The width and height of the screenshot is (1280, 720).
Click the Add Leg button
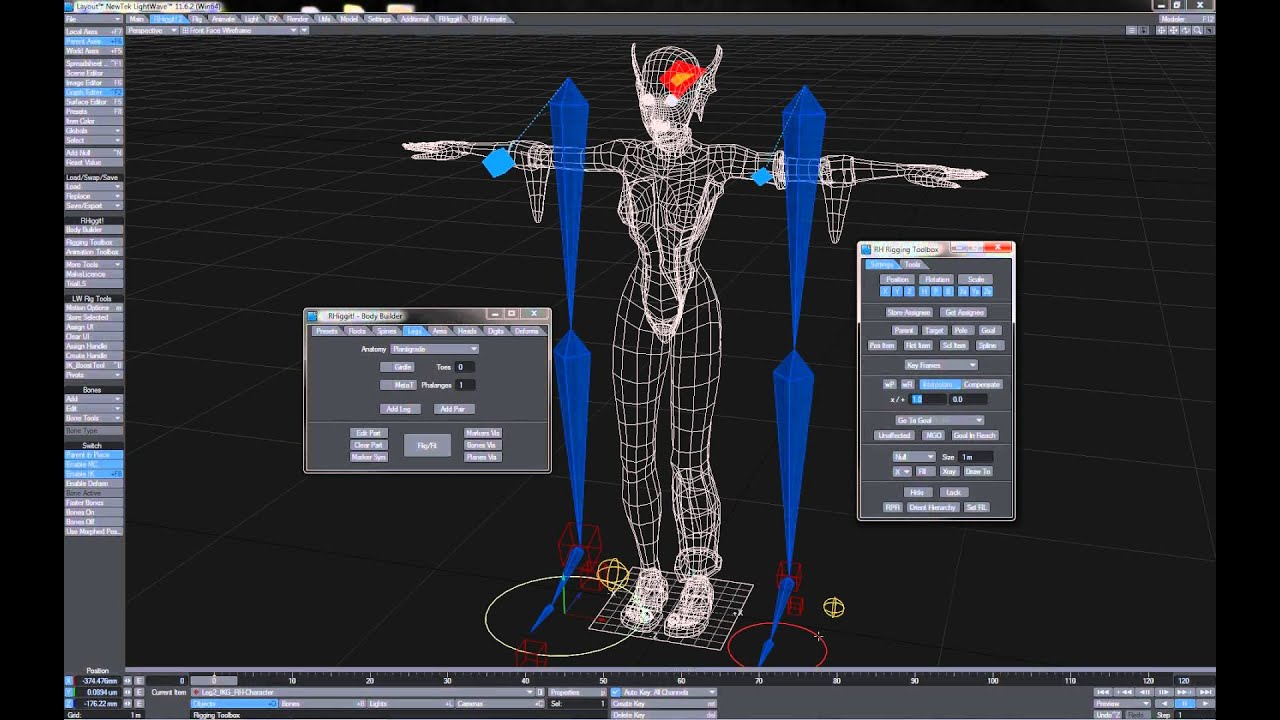click(398, 409)
